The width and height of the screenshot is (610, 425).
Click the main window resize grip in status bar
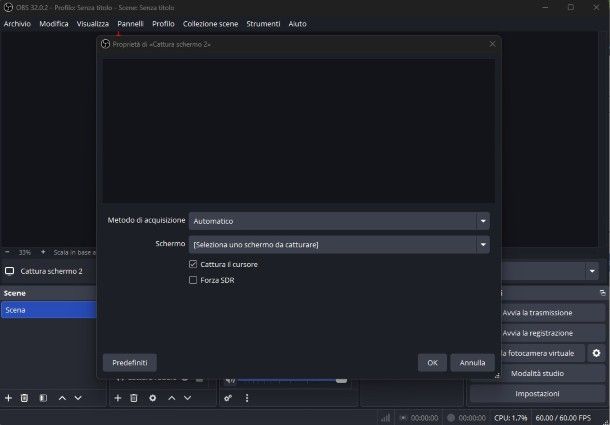[605, 420]
